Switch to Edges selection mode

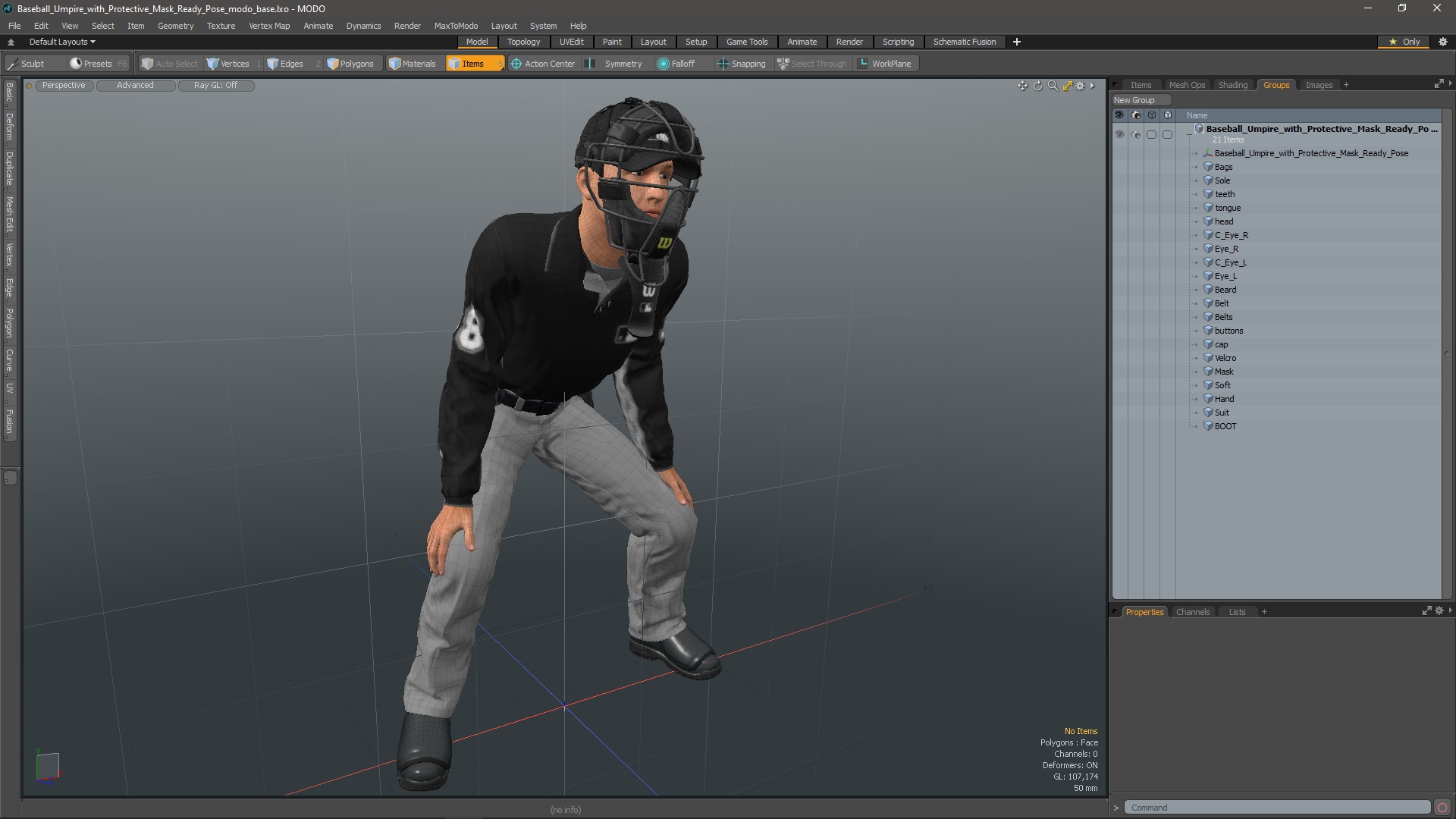coord(285,64)
